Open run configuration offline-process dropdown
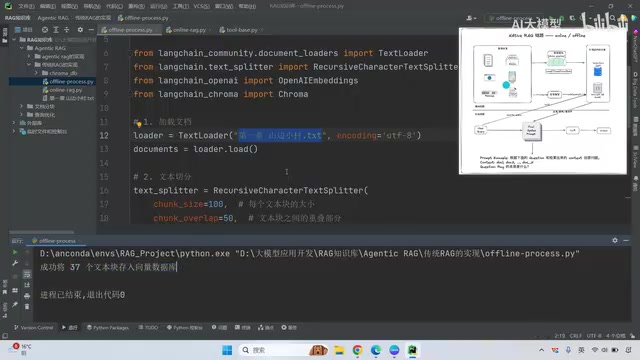This screenshot has height=360, width=640. 513,18
